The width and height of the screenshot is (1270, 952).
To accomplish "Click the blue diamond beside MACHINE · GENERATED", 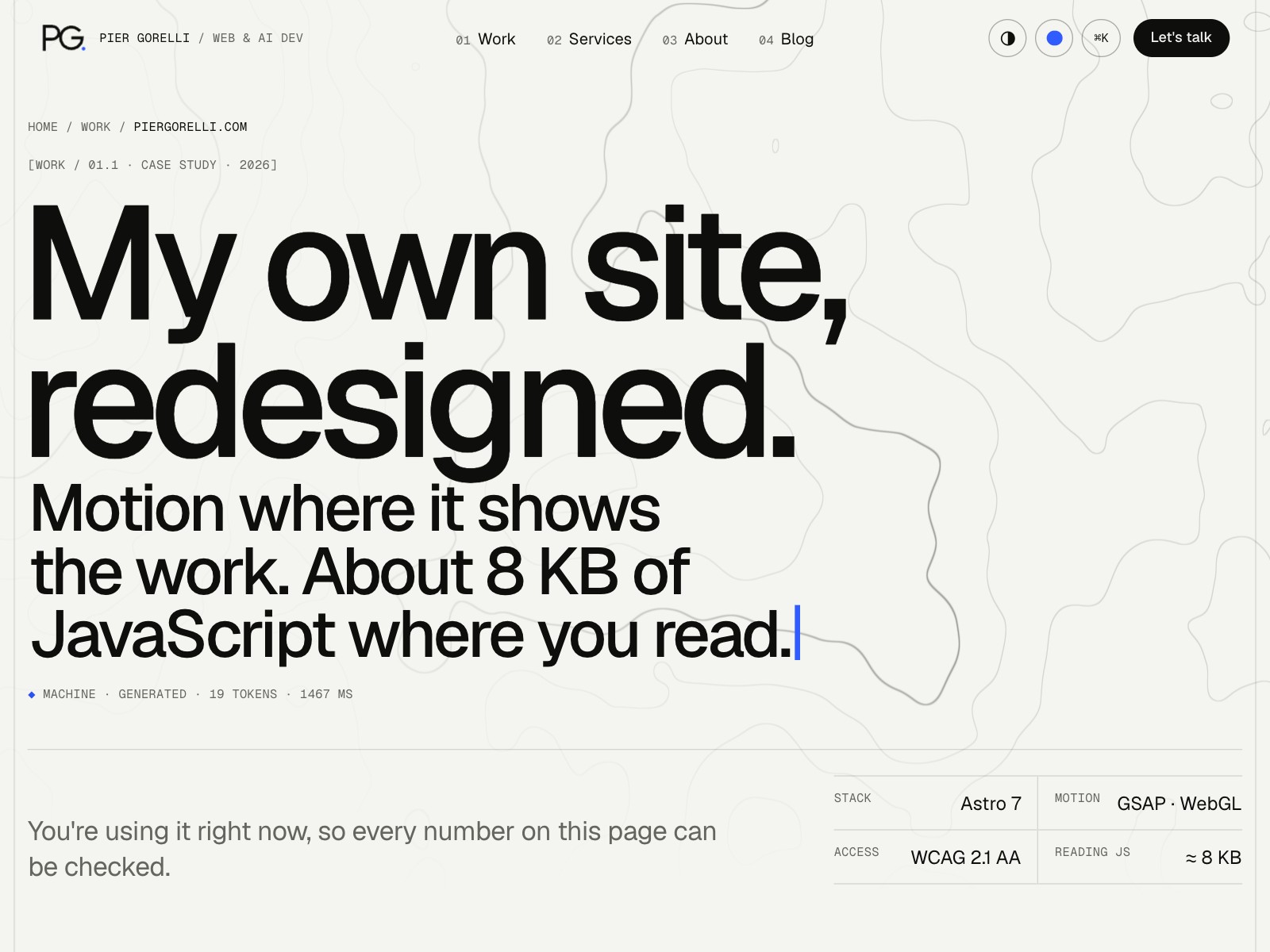I will (x=32, y=694).
